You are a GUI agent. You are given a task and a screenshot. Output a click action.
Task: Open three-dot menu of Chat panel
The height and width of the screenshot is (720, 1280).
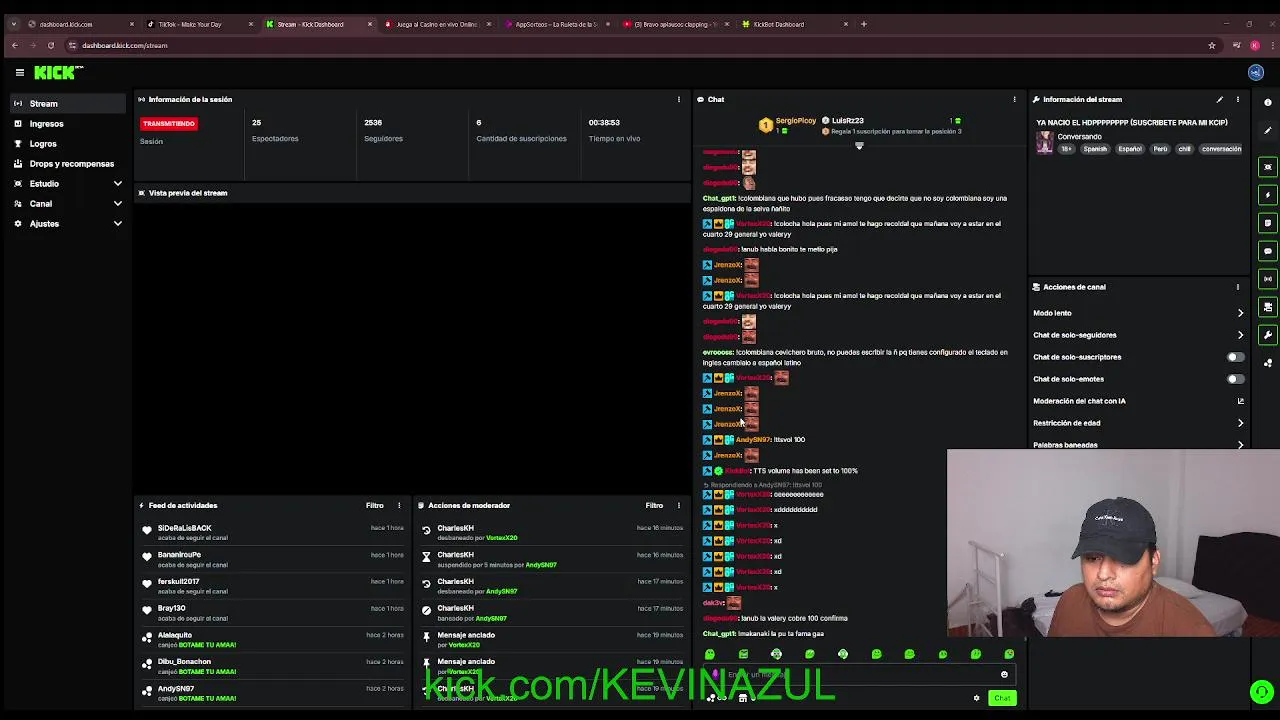[1014, 99]
